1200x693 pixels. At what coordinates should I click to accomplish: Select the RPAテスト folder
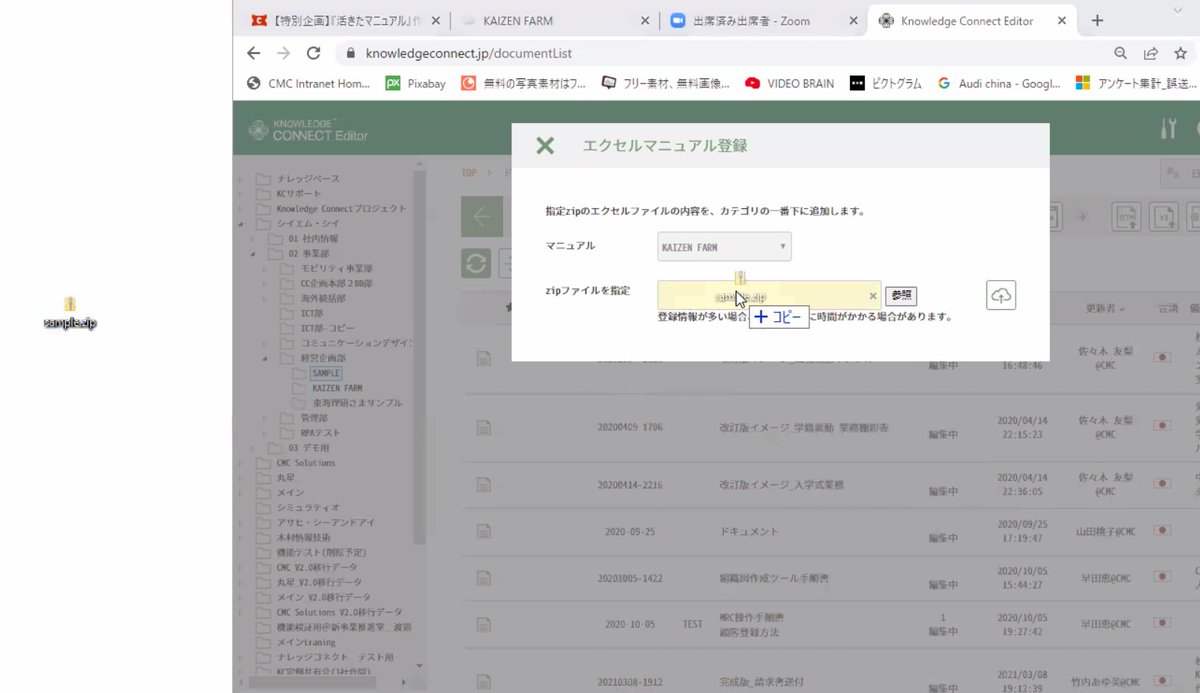tap(320, 433)
